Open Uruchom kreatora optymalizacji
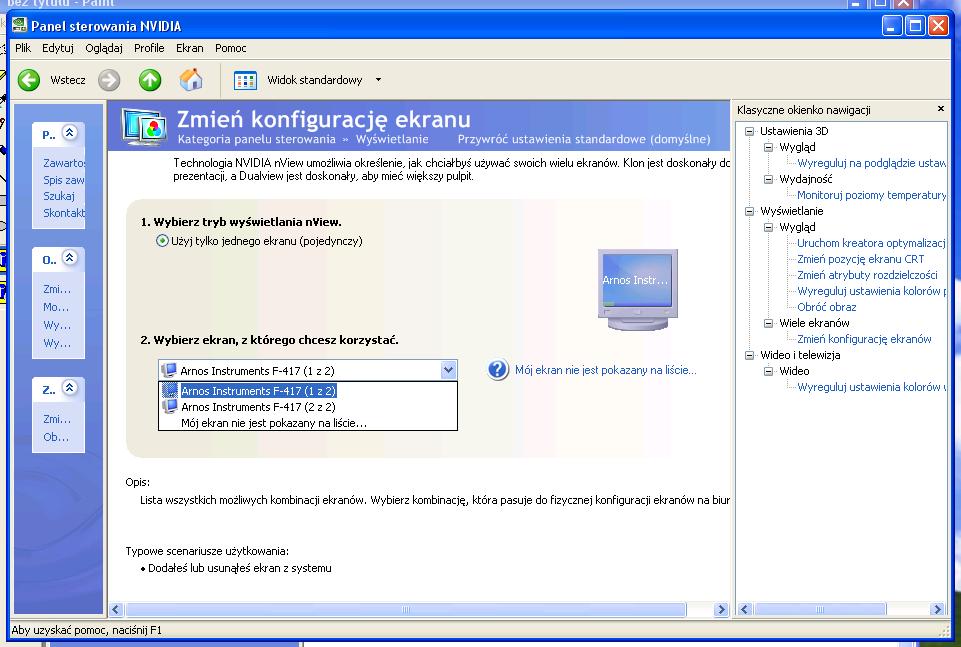This screenshot has width=961, height=647. click(871, 243)
